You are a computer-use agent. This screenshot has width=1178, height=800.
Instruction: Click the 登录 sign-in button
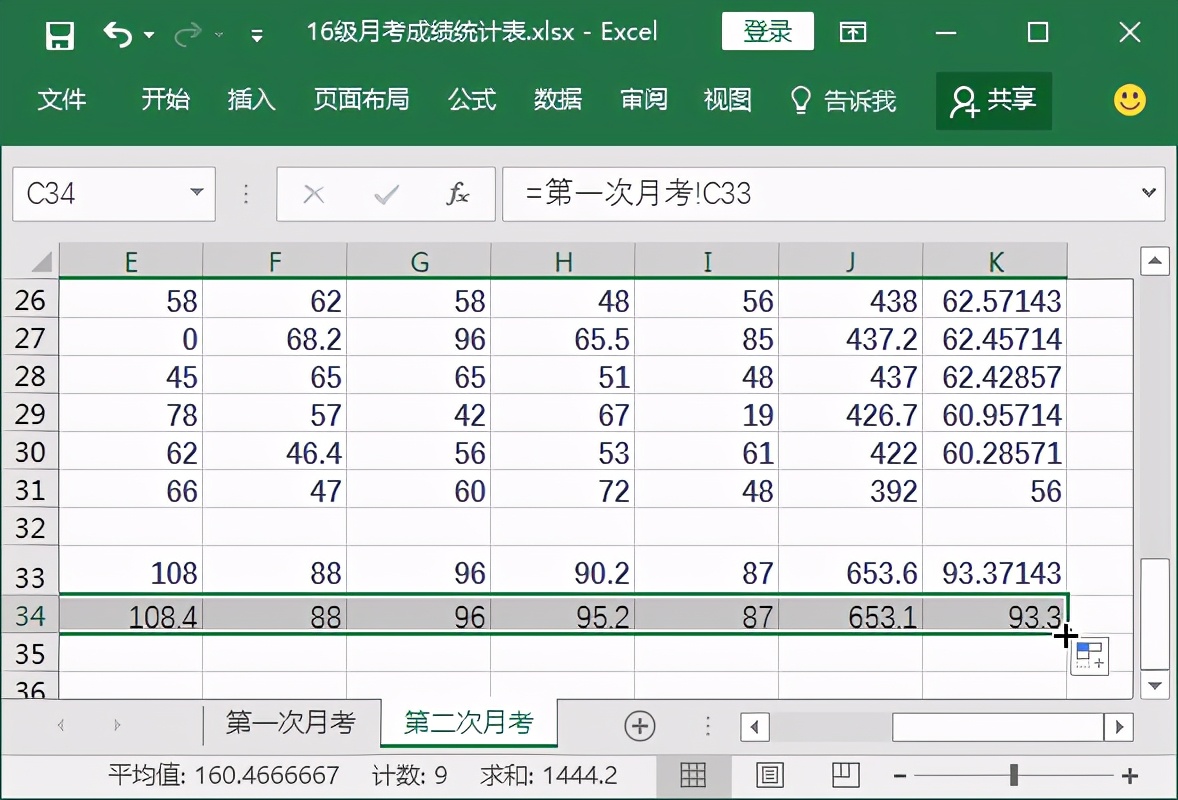tap(768, 32)
